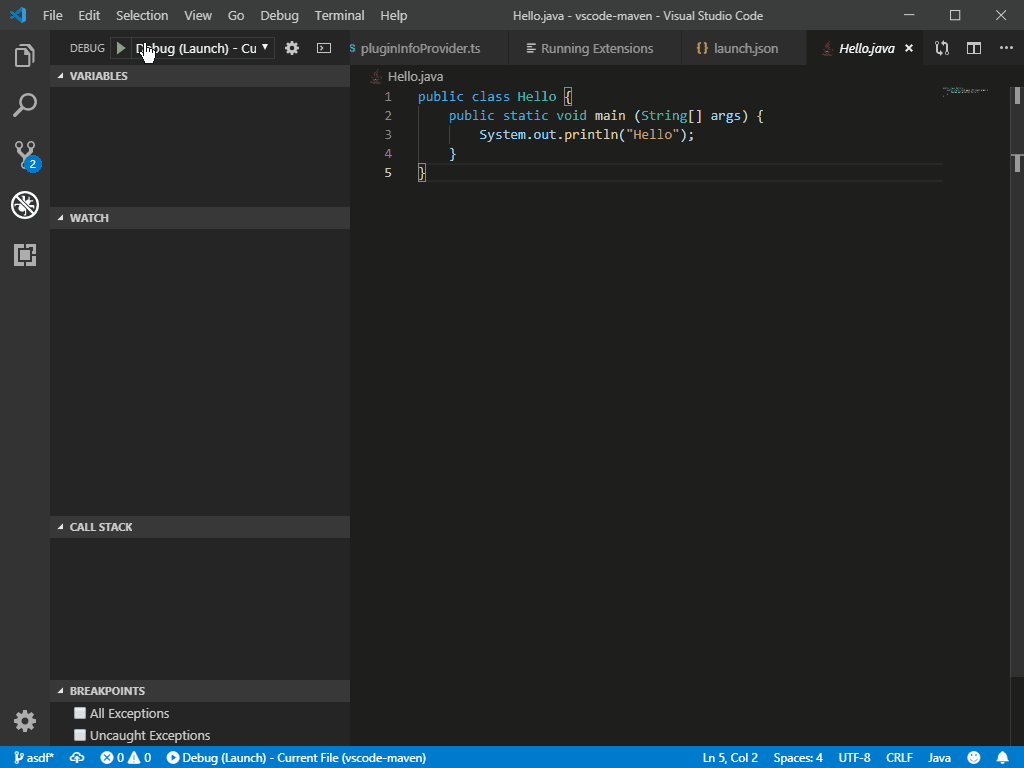
Task: Open launch.json via debug gear icon
Action: 292,48
